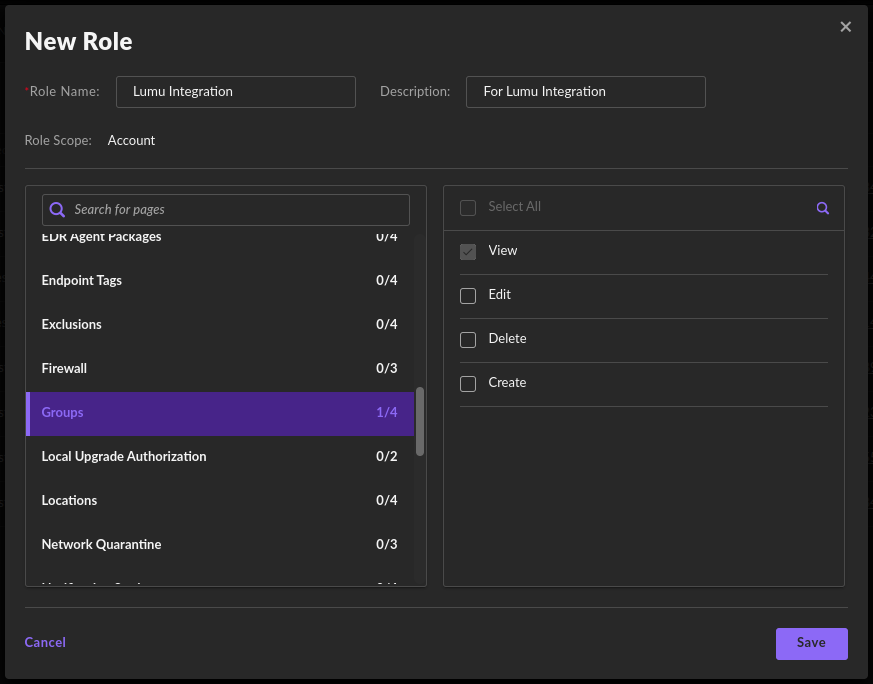The image size is (873, 684).
Task: Enable the Delete permission checkbox
Action: [x=468, y=340]
